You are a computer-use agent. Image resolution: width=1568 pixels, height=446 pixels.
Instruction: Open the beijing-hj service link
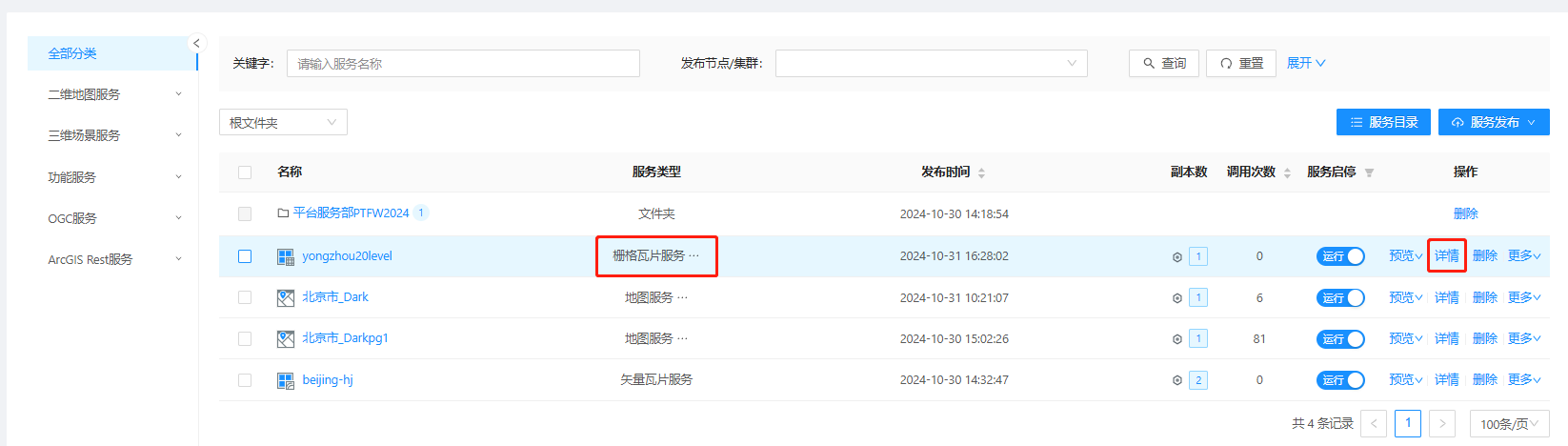[328, 380]
